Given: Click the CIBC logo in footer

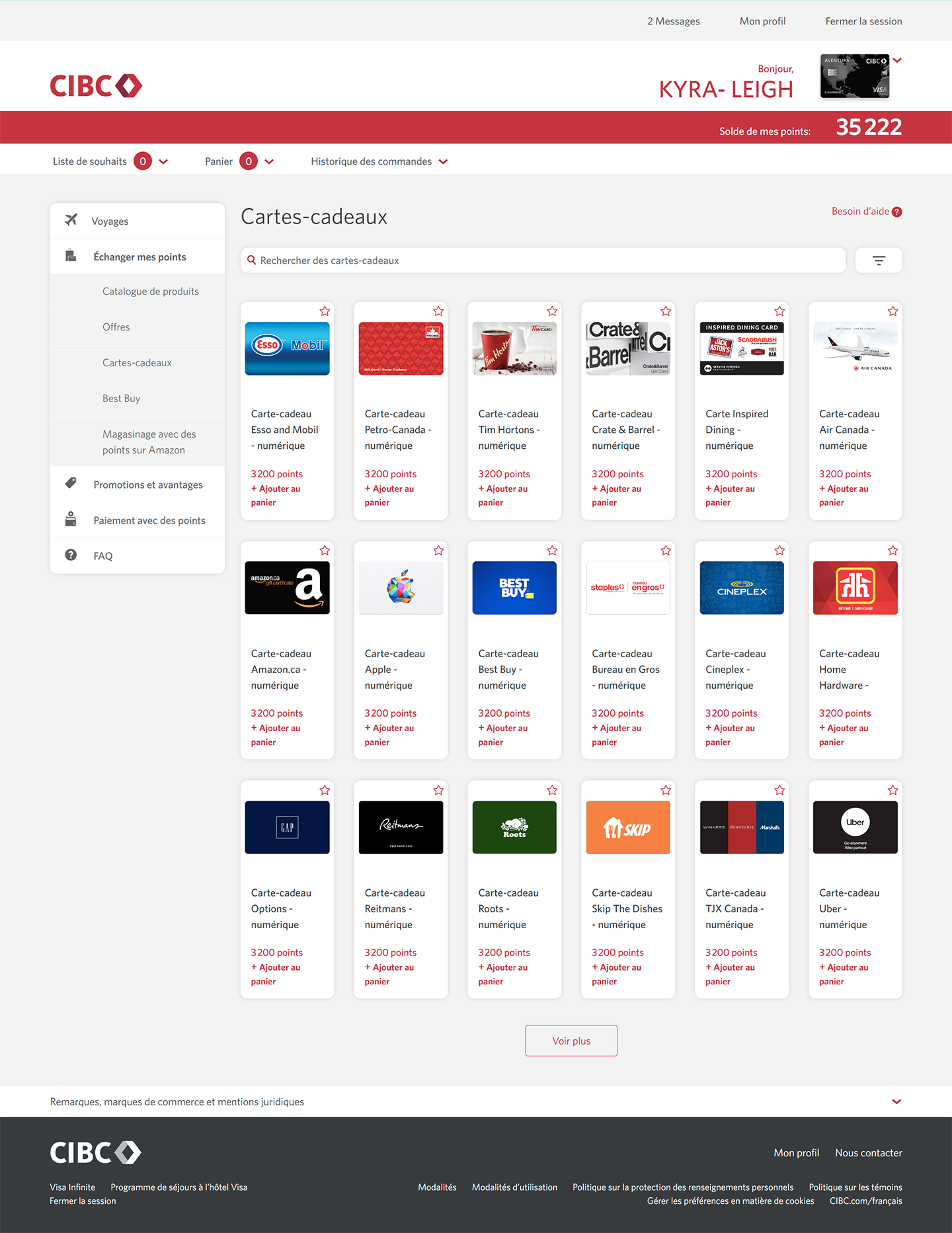Looking at the screenshot, I should 96,1153.
